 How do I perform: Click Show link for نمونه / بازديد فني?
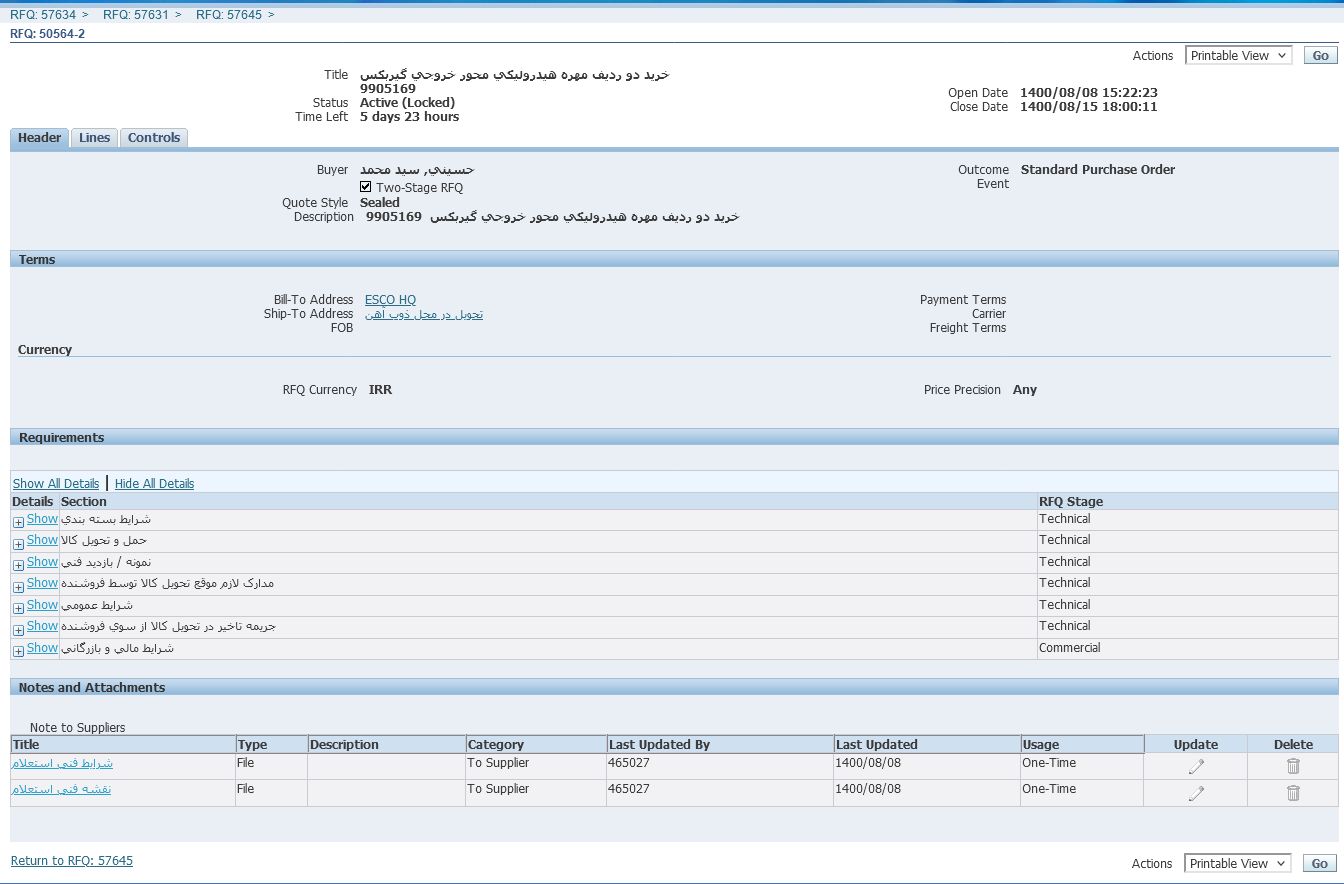point(42,562)
